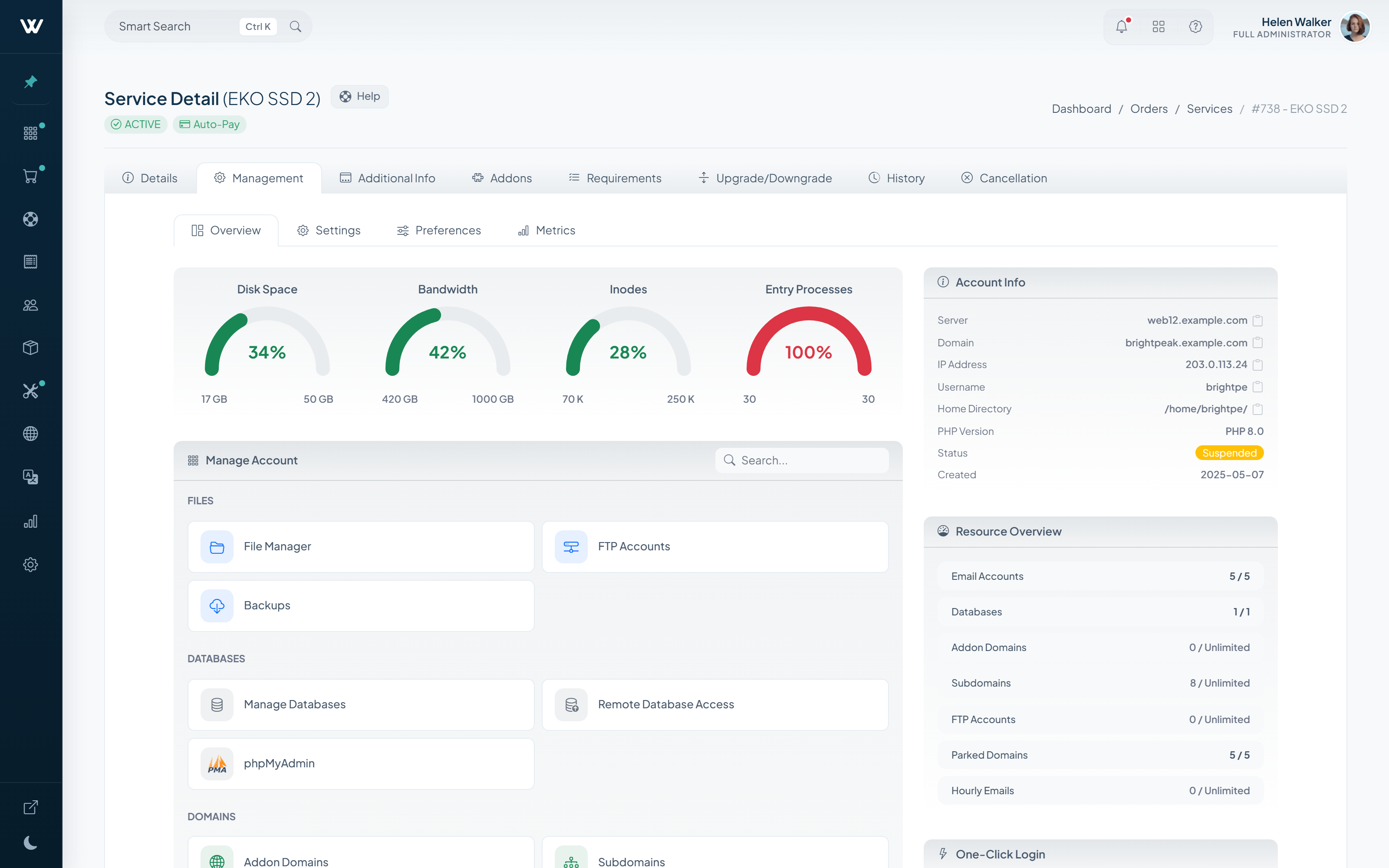1389x868 pixels.
Task: Click the Entry Processes 100% gauge
Action: [x=809, y=342]
